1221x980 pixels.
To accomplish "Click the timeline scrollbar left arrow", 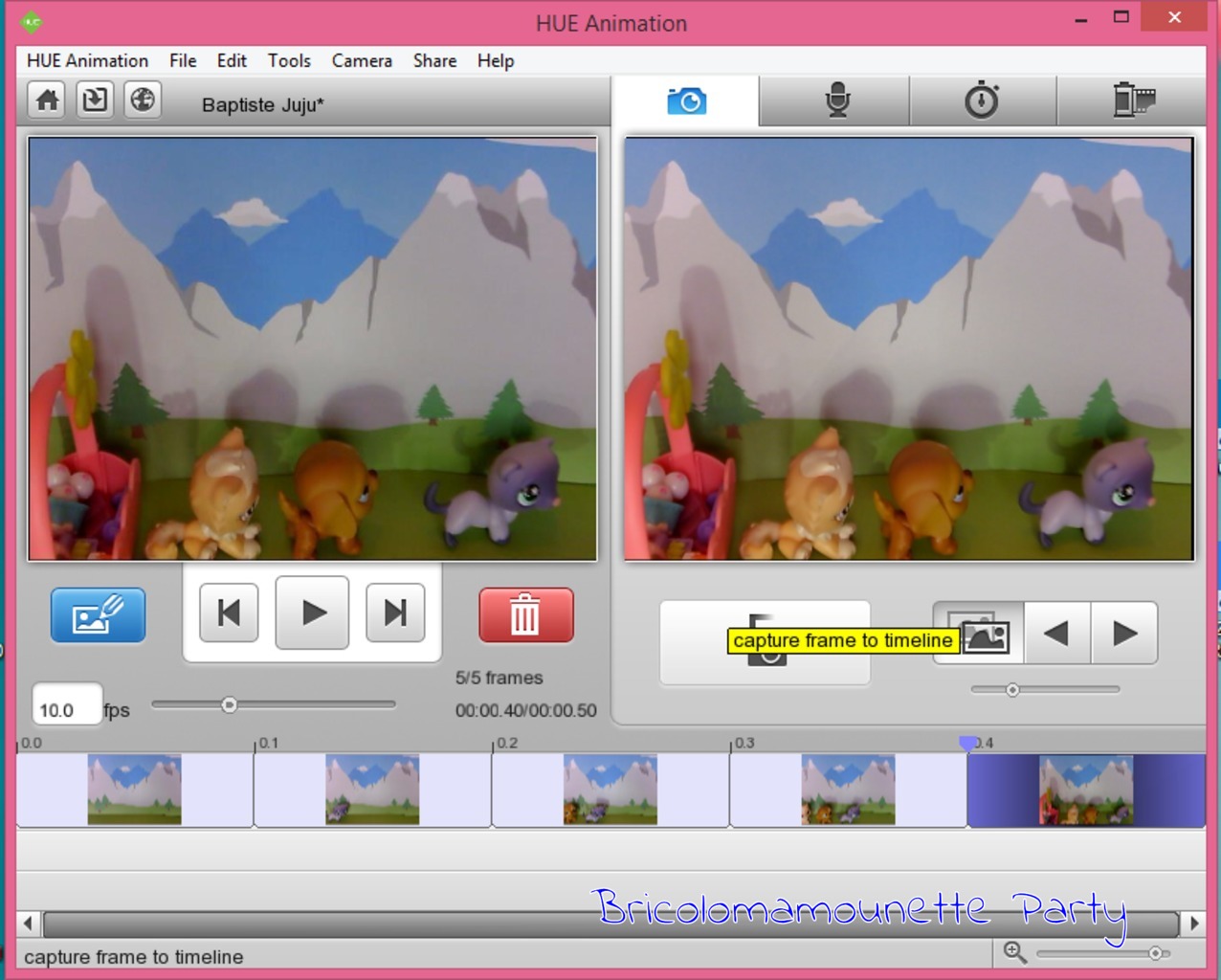I will pos(28,924).
